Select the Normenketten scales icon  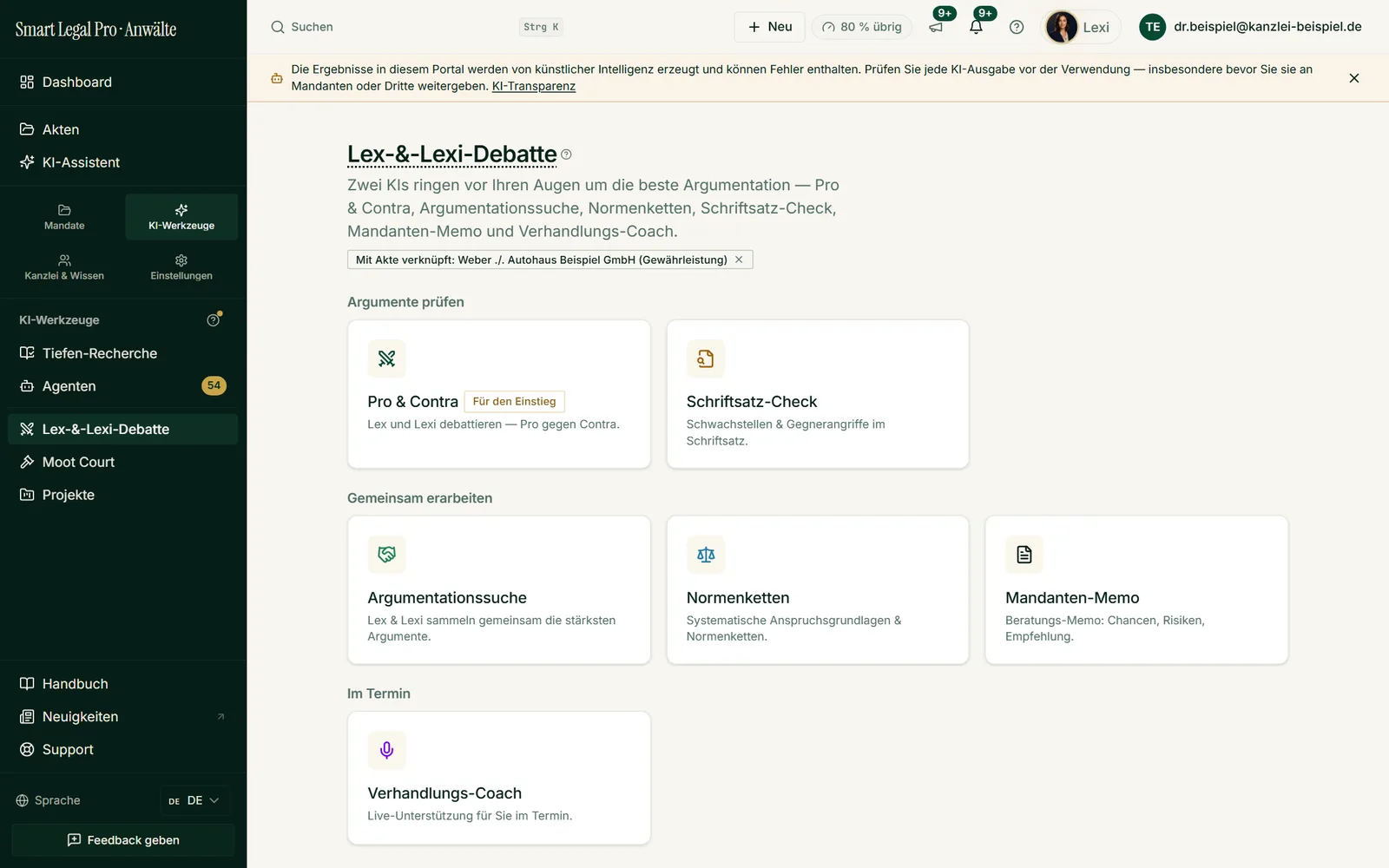[706, 555]
